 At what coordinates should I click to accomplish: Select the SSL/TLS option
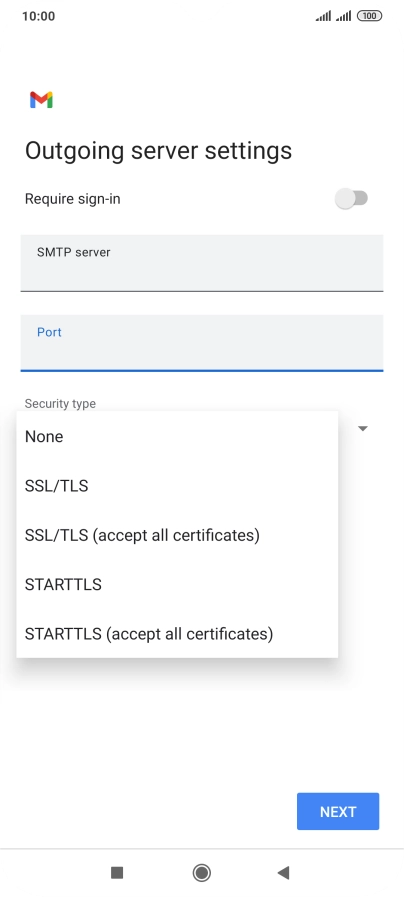point(177,486)
